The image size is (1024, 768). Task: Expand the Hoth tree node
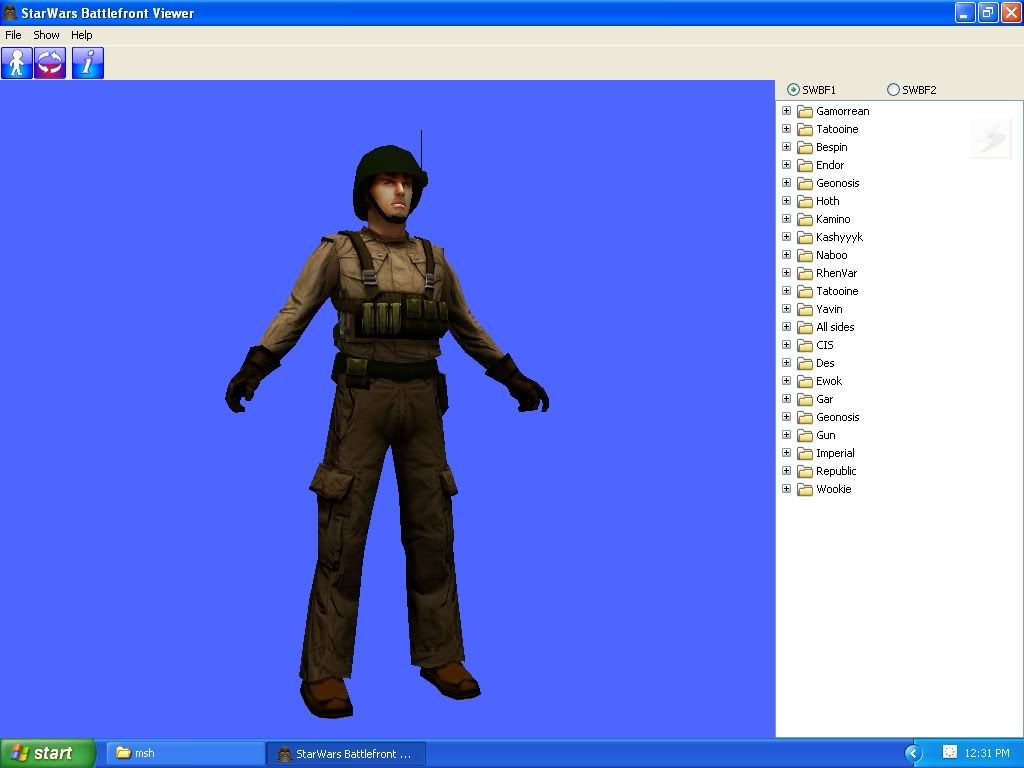point(786,200)
